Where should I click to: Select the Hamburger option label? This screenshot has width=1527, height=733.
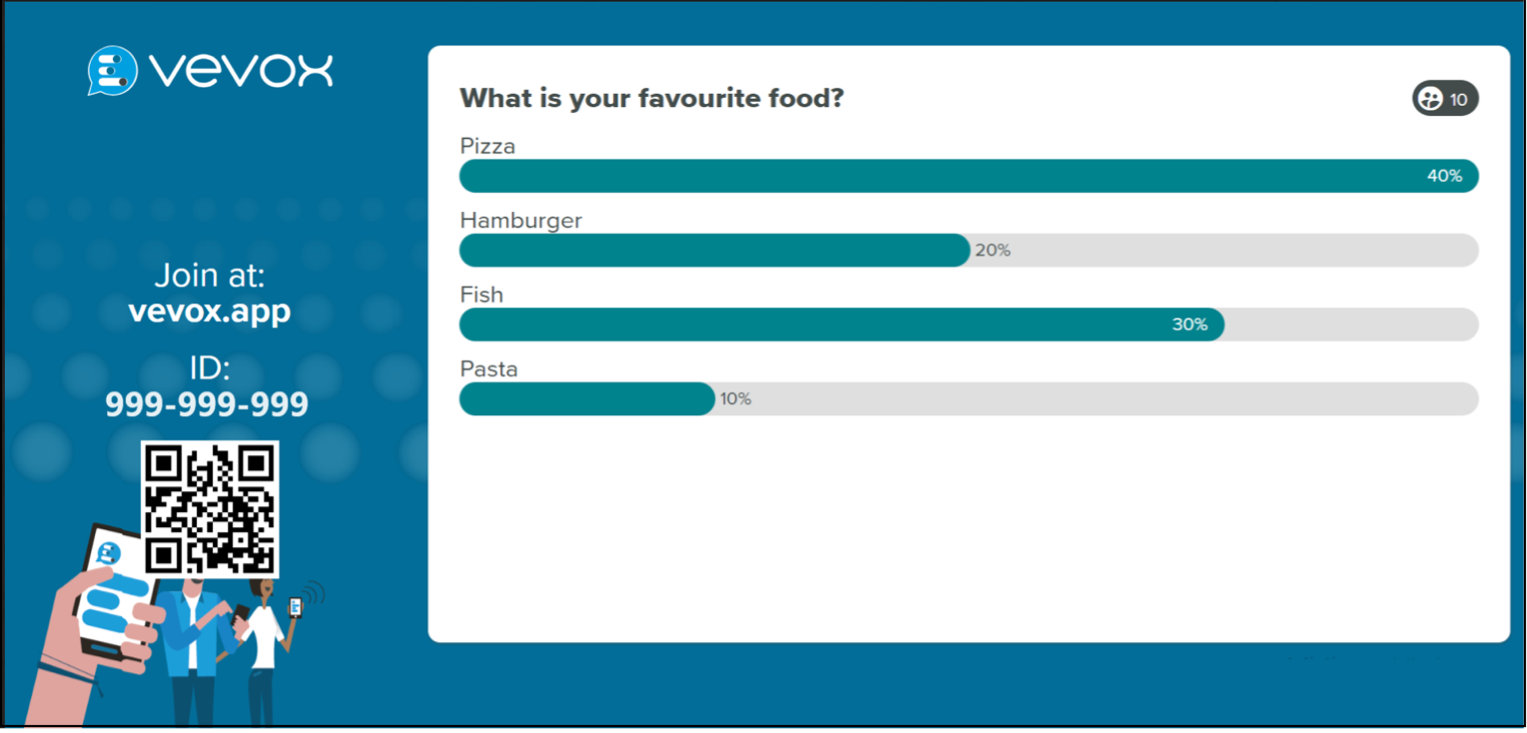point(521,220)
